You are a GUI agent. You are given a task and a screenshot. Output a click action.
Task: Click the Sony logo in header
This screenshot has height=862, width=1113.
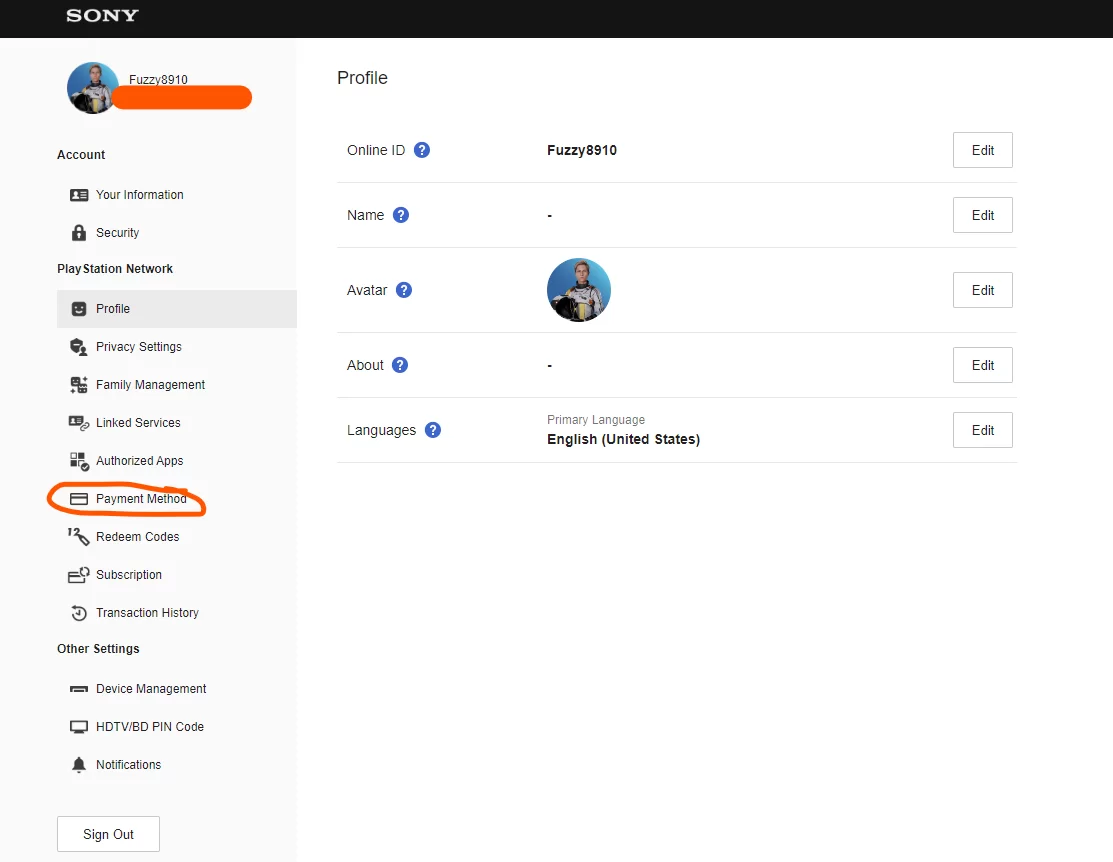pos(102,16)
